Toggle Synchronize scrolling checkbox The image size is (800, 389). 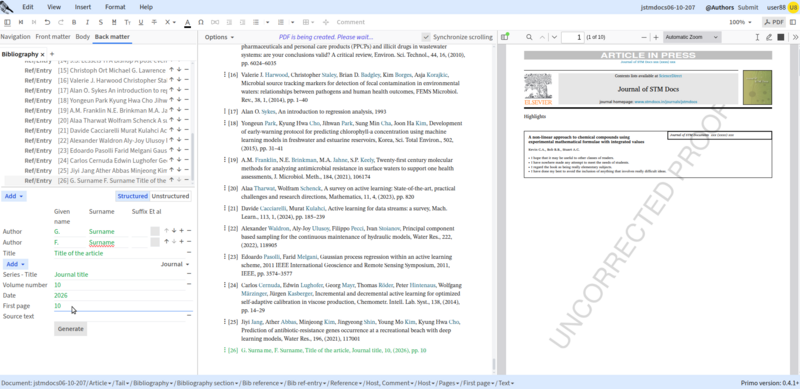pyautogui.click(x=426, y=37)
